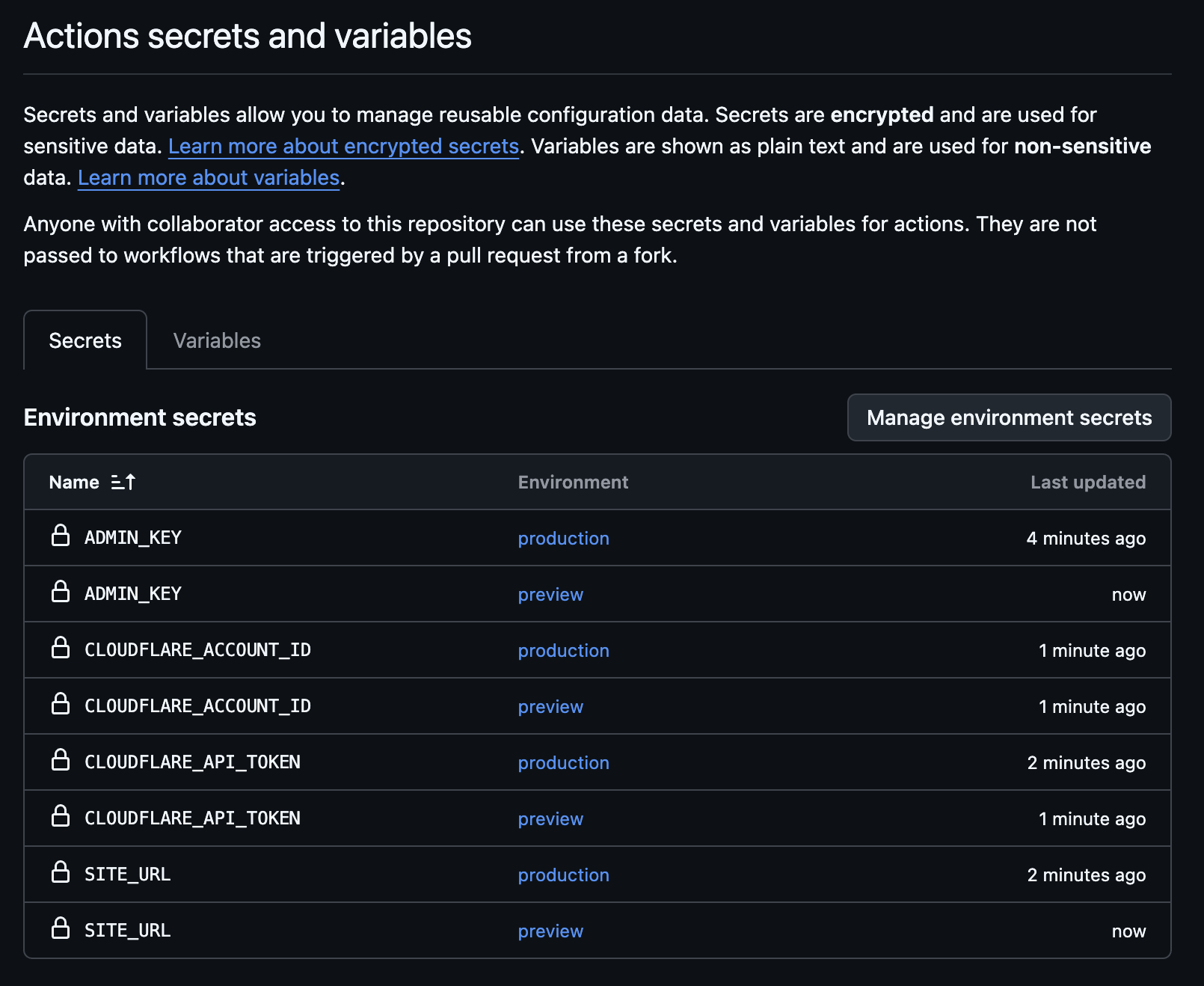This screenshot has width=1204, height=986.
Task: Open production link in CLOUDFLARE_API_TOKEN row
Action: click(563, 763)
